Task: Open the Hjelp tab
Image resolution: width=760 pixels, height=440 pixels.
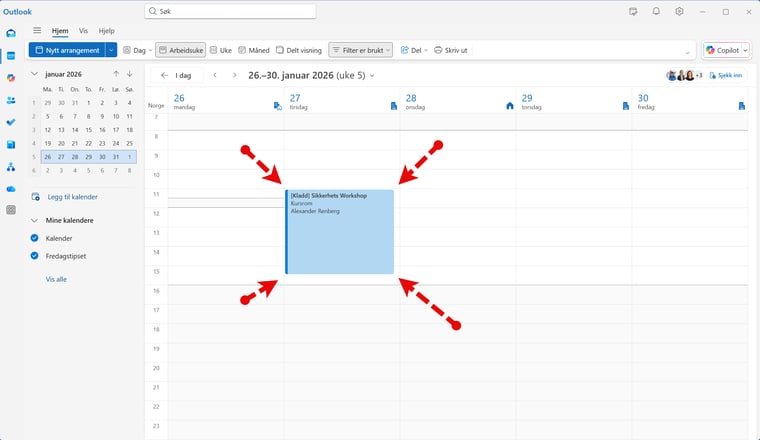Action: point(107,31)
